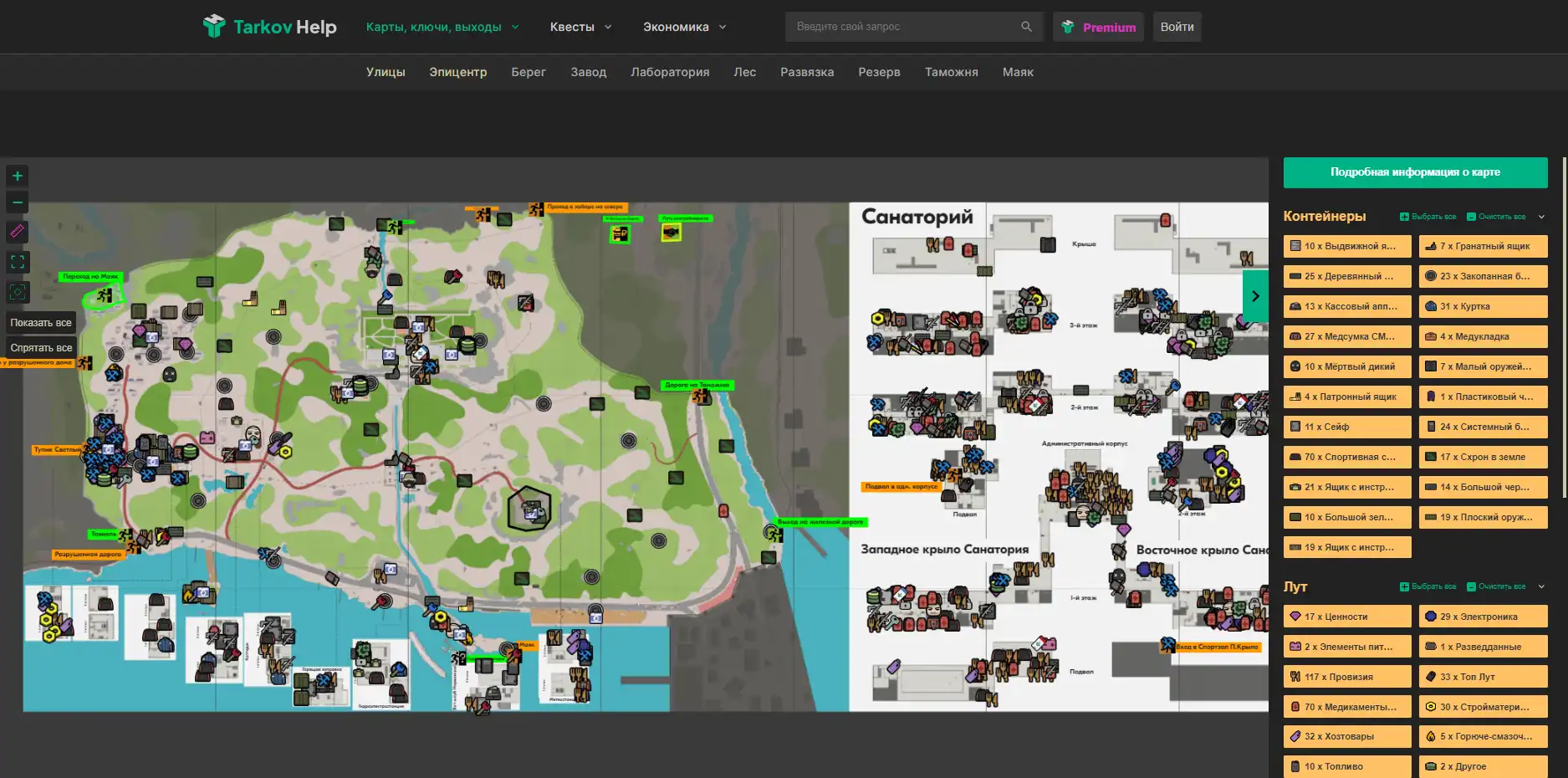The image size is (1568, 778).
Task: Toggle the '29 x Электроника' loot filter
Action: coord(1483,617)
